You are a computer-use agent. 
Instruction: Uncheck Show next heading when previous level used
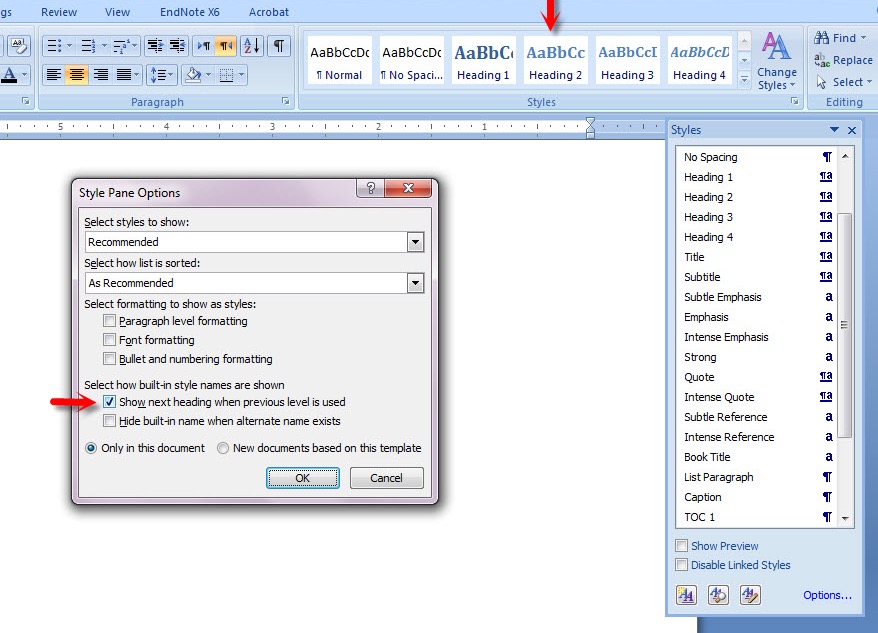110,402
